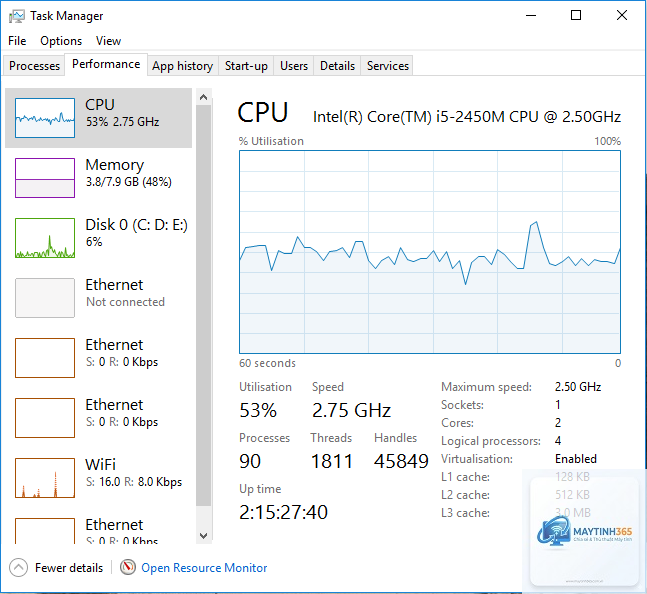647x594 pixels.
Task: Collapse view with Fewer details chevron icon
Action: coord(19,568)
